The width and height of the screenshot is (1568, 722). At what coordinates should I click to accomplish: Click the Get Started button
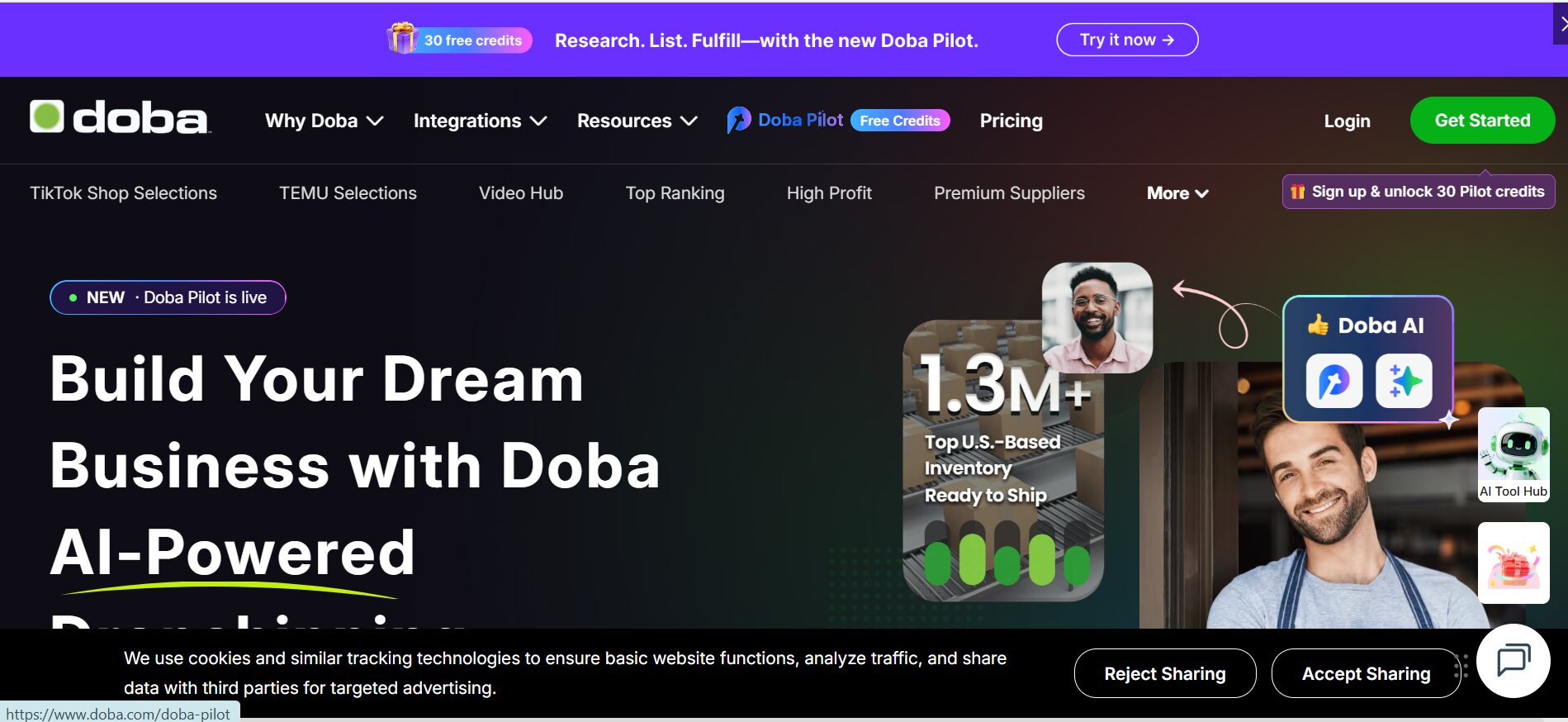point(1482,121)
